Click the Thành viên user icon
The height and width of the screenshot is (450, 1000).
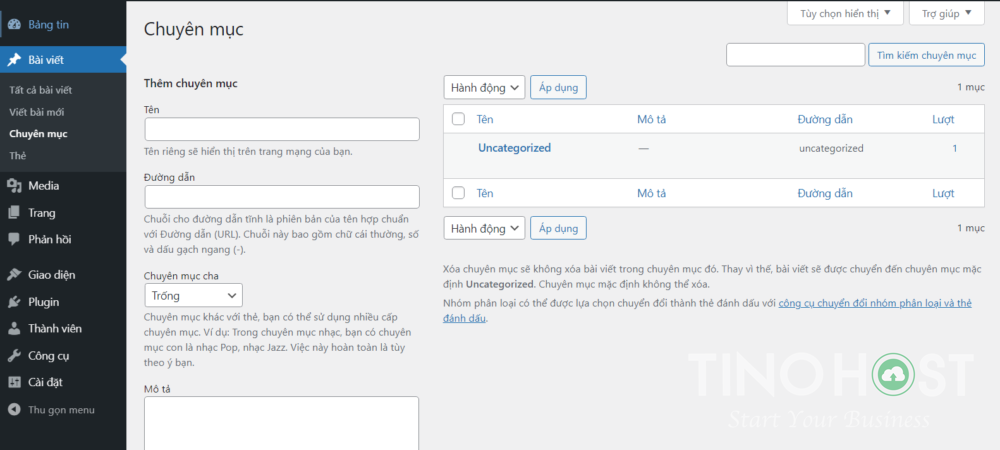(x=14, y=329)
